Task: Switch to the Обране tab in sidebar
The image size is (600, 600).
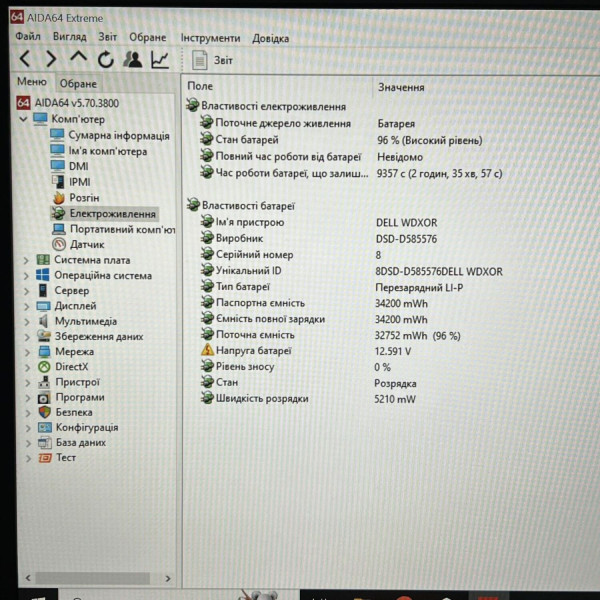Action: pyautogui.click(x=78, y=84)
